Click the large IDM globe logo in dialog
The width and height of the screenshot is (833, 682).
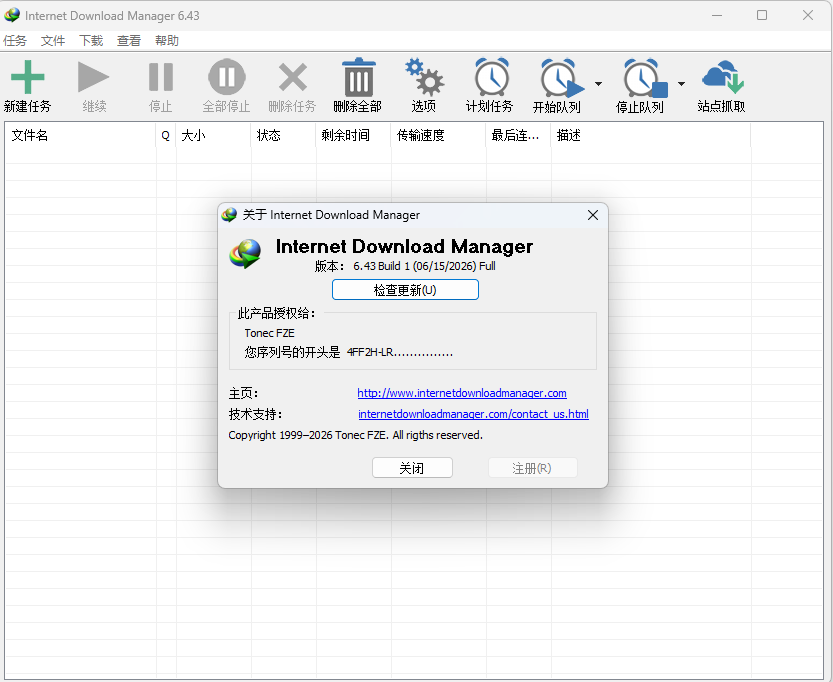point(245,254)
